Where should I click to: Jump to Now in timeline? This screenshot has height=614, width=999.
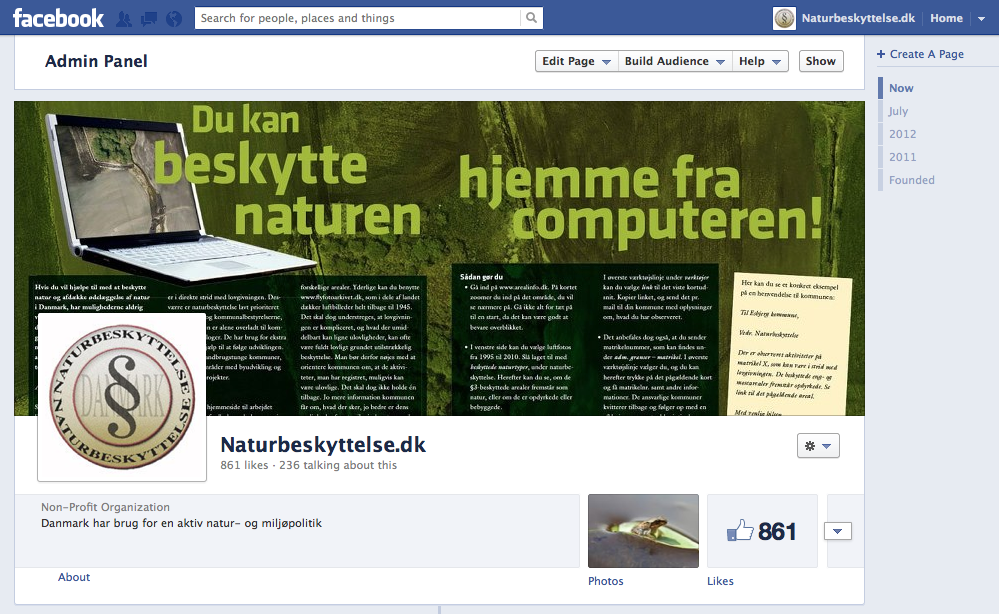tap(901, 88)
